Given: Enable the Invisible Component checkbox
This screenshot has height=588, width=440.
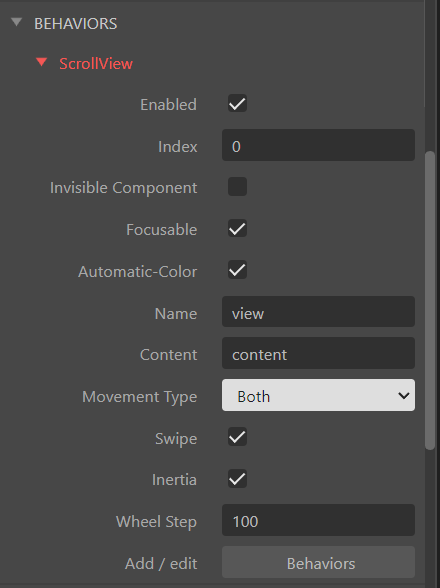Looking at the screenshot, I should tap(237, 187).
